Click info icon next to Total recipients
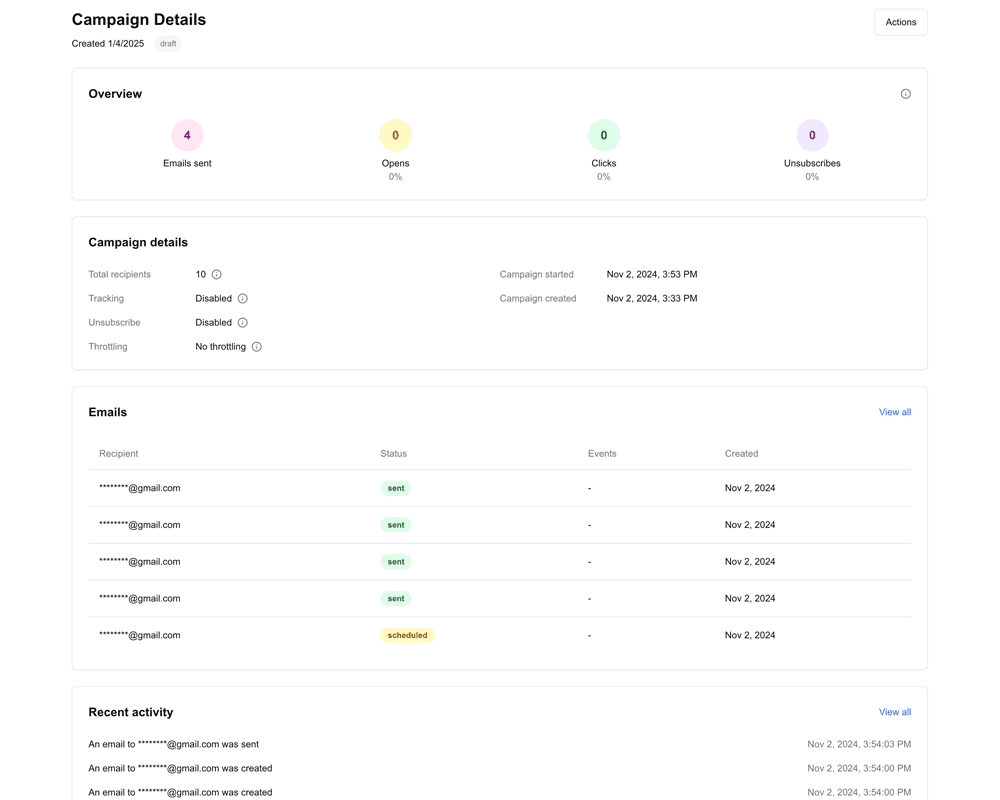 [x=216, y=274]
